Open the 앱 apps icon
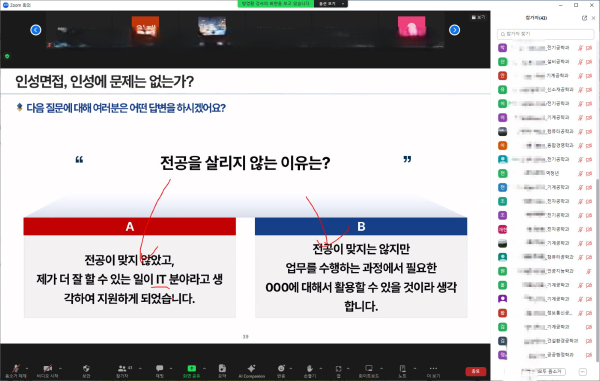 click(x=338, y=368)
